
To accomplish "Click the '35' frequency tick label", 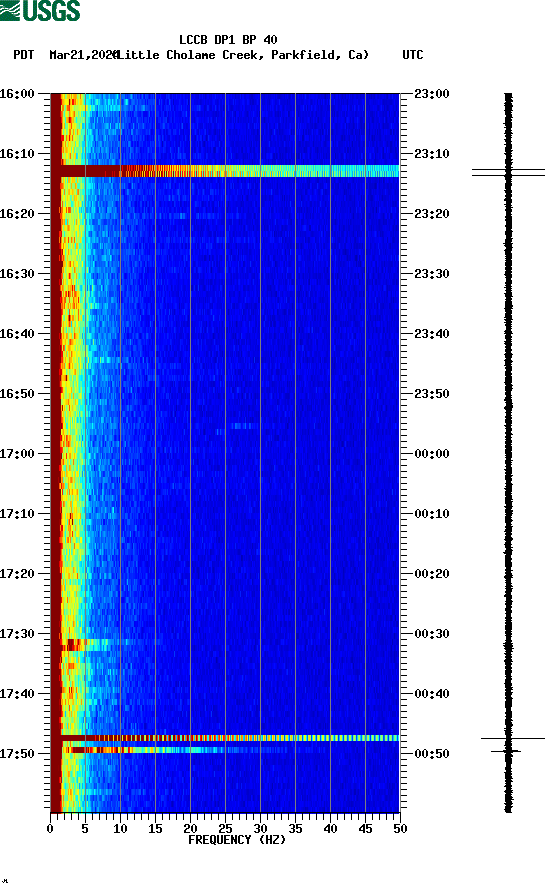I will pyautogui.click(x=295, y=829).
